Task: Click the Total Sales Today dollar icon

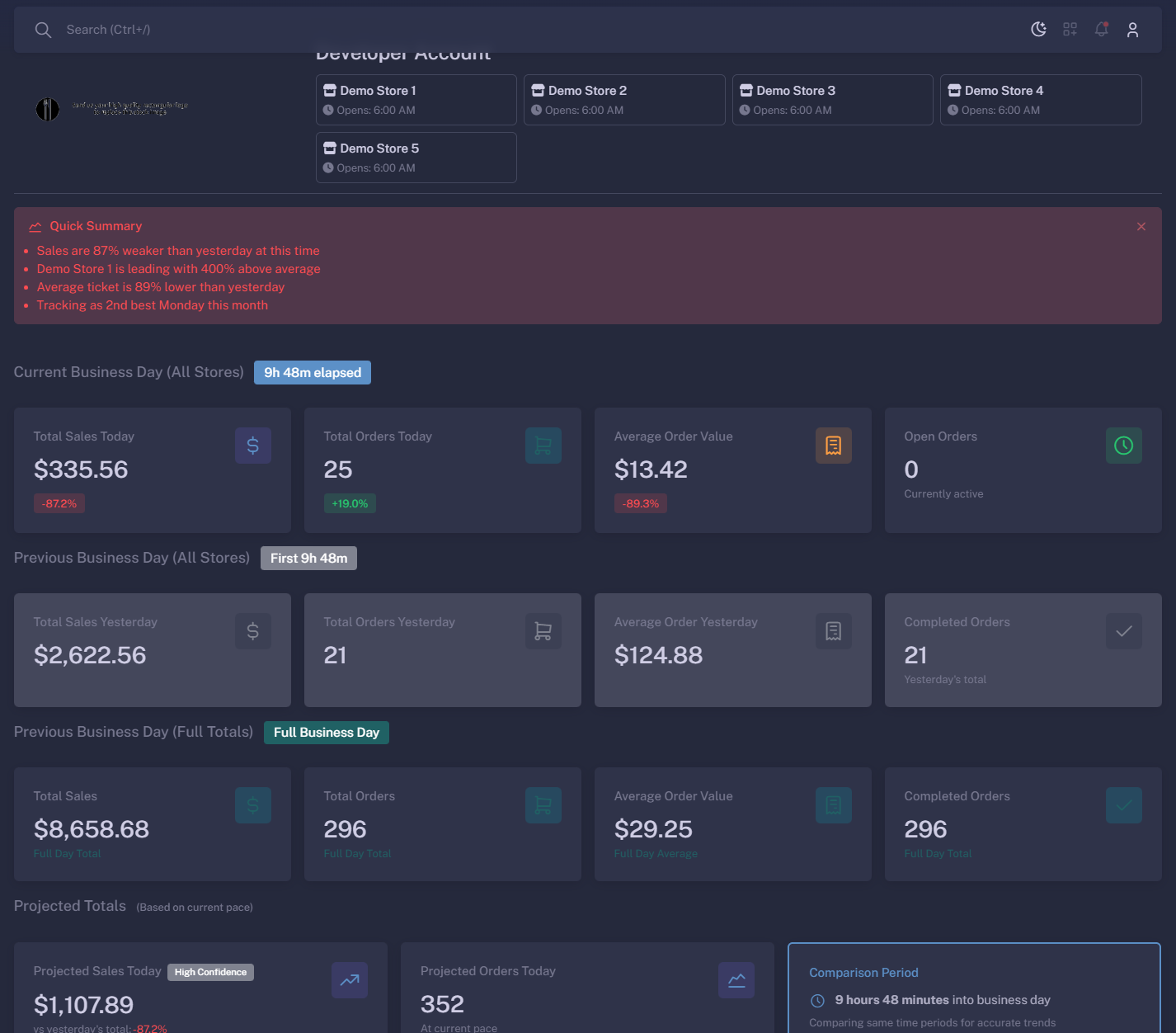Action: click(253, 446)
